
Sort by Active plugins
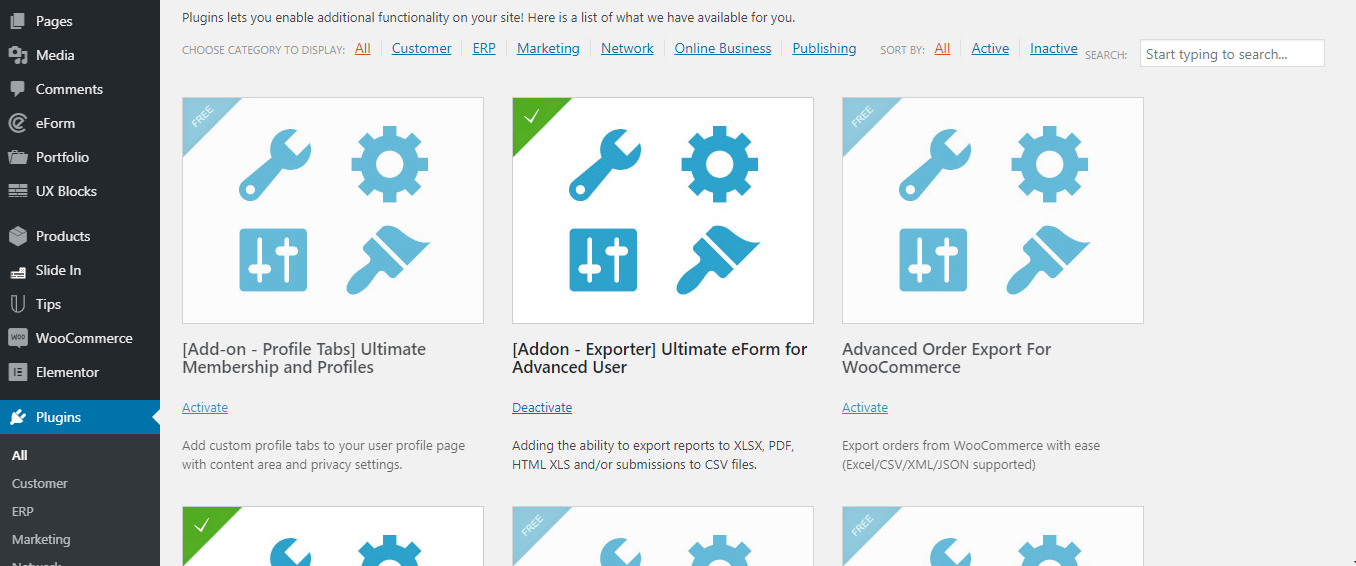(990, 48)
